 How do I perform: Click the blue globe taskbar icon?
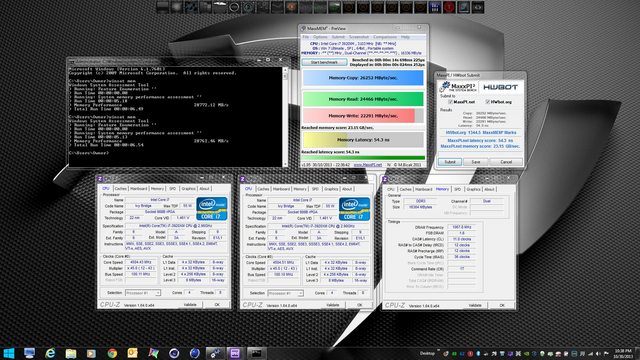[195, 353]
